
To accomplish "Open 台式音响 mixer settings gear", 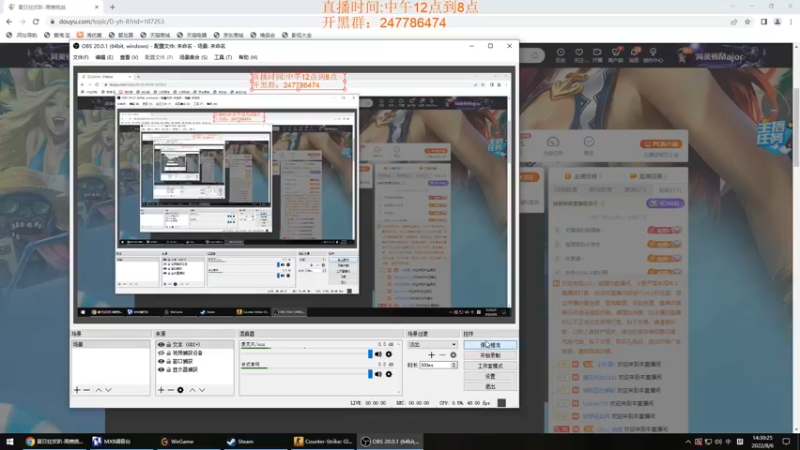I will pyautogui.click(x=389, y=374).
